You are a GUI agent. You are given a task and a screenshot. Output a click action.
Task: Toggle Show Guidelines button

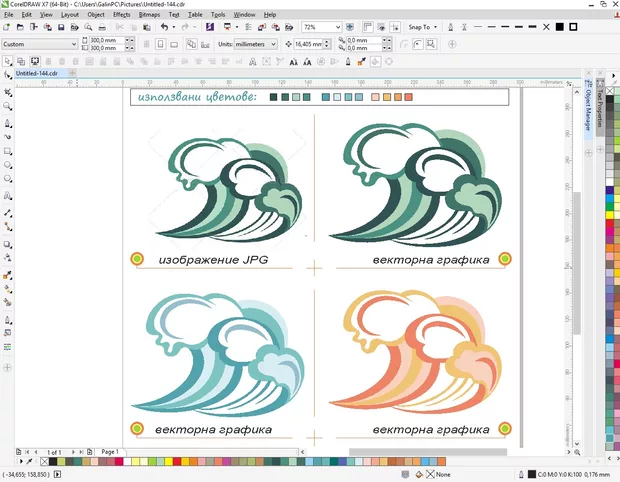pos(395,27)
